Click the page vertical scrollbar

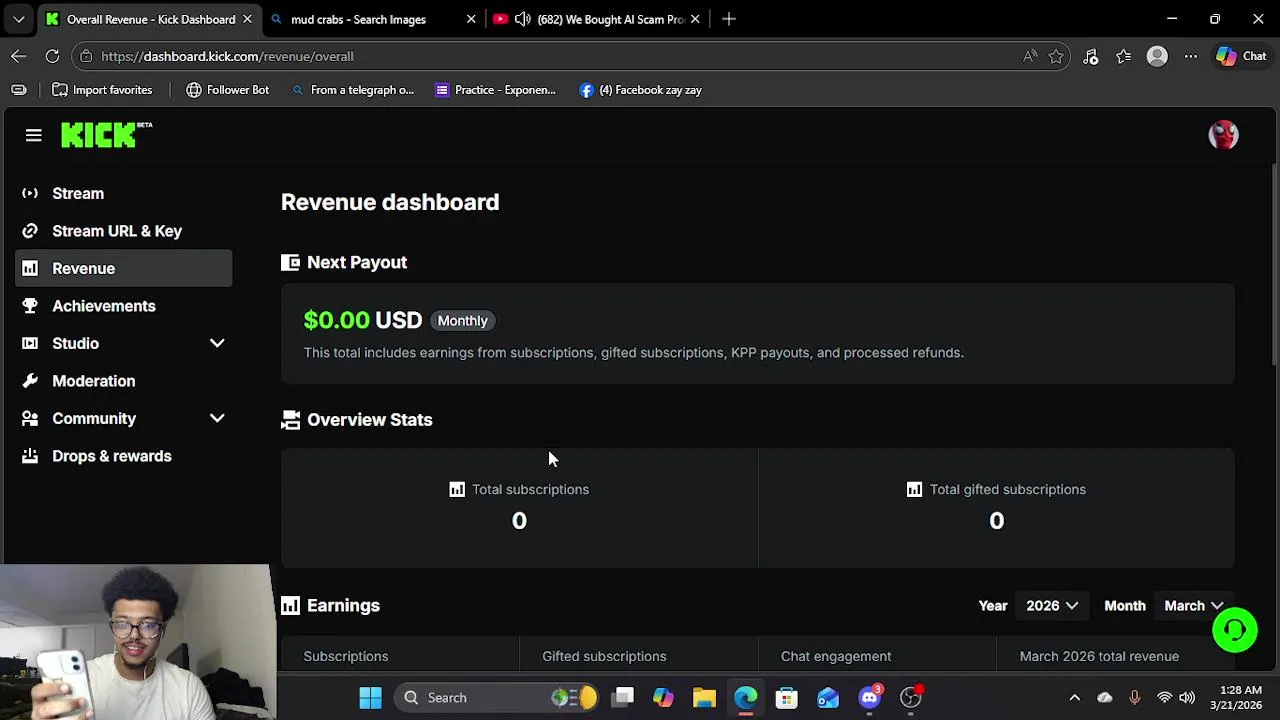(x=1274, y=265)
